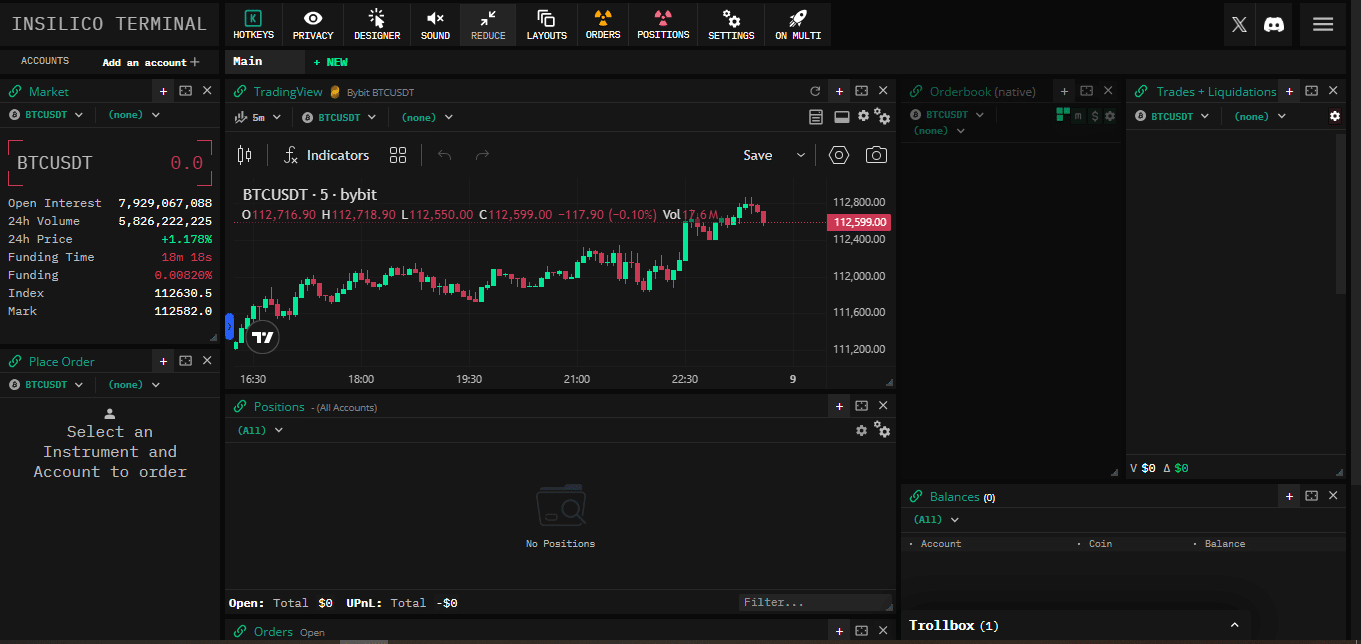
Task: Toggle the Orderbook grouping squares icon
Action: 1063,115
